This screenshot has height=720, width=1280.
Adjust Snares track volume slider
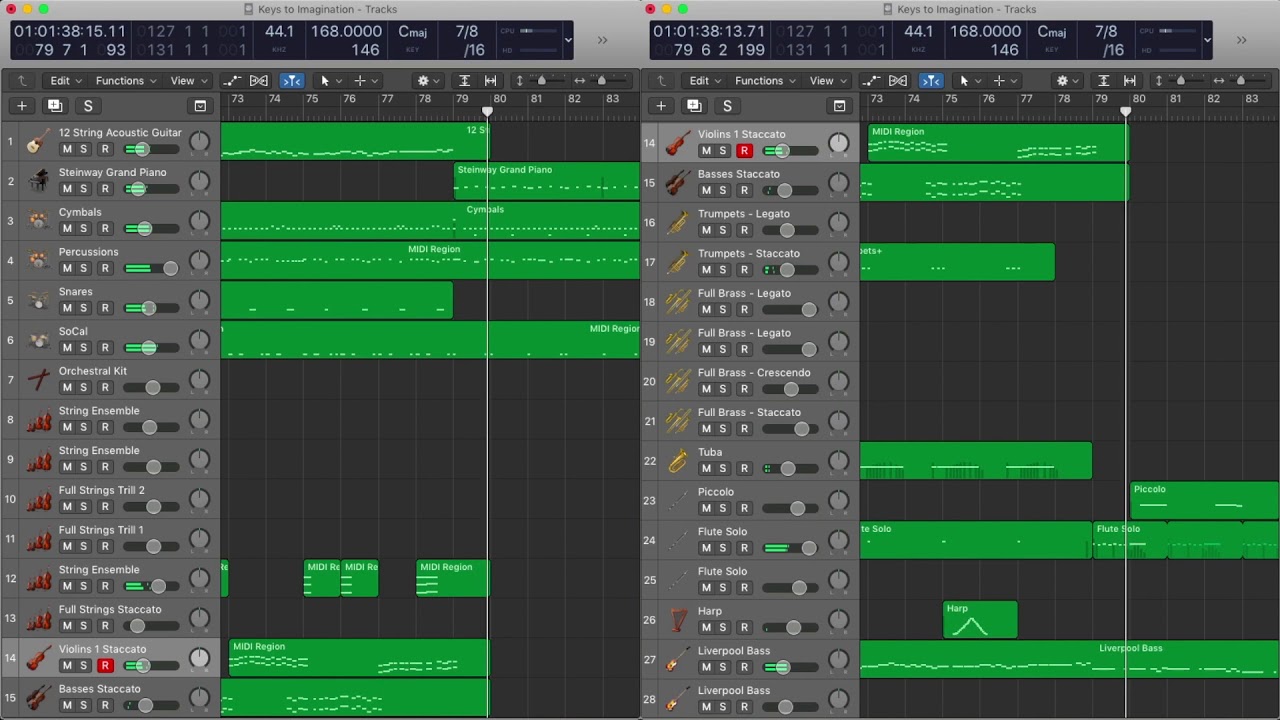(151, 308)
